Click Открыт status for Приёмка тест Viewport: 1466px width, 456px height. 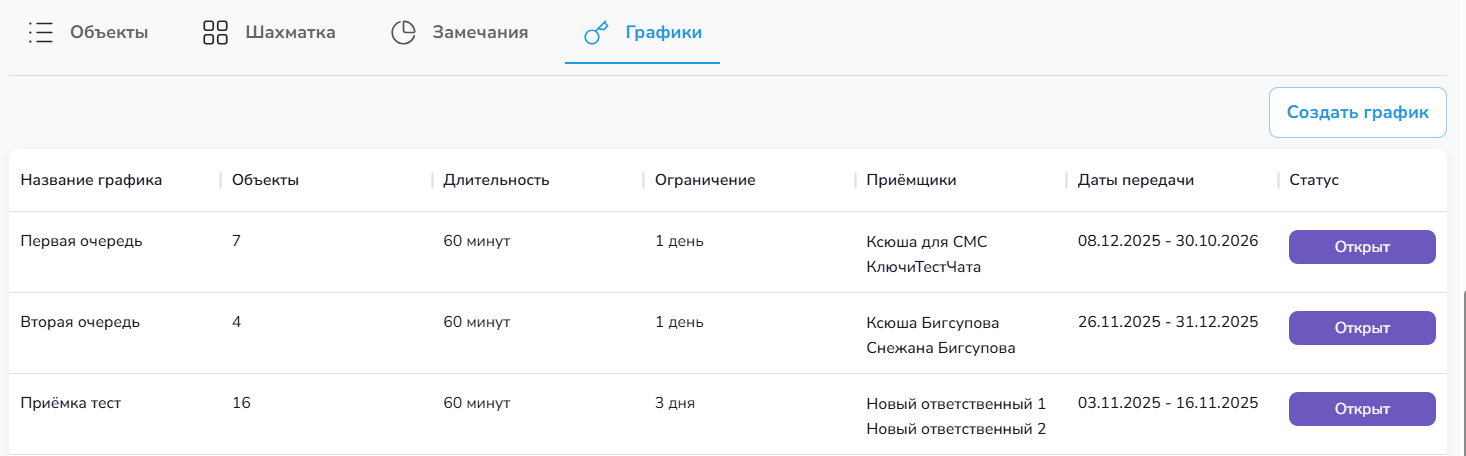pos(1362,409)
